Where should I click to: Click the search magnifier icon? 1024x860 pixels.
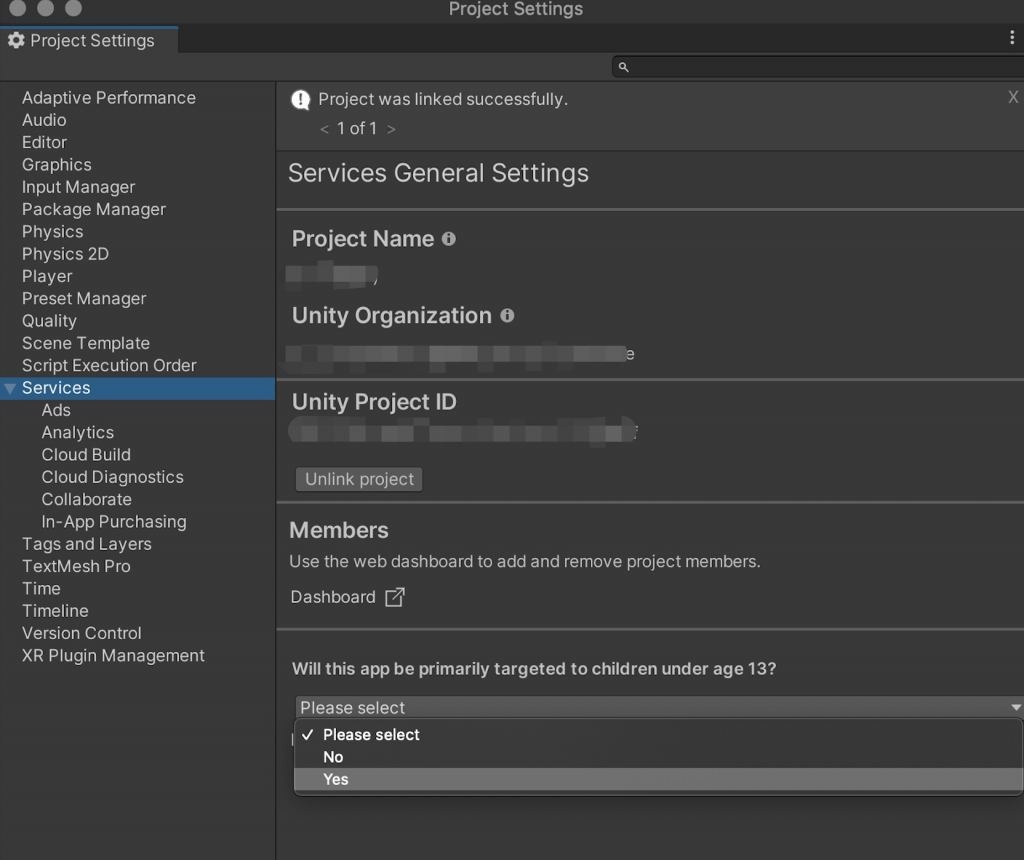623,67
